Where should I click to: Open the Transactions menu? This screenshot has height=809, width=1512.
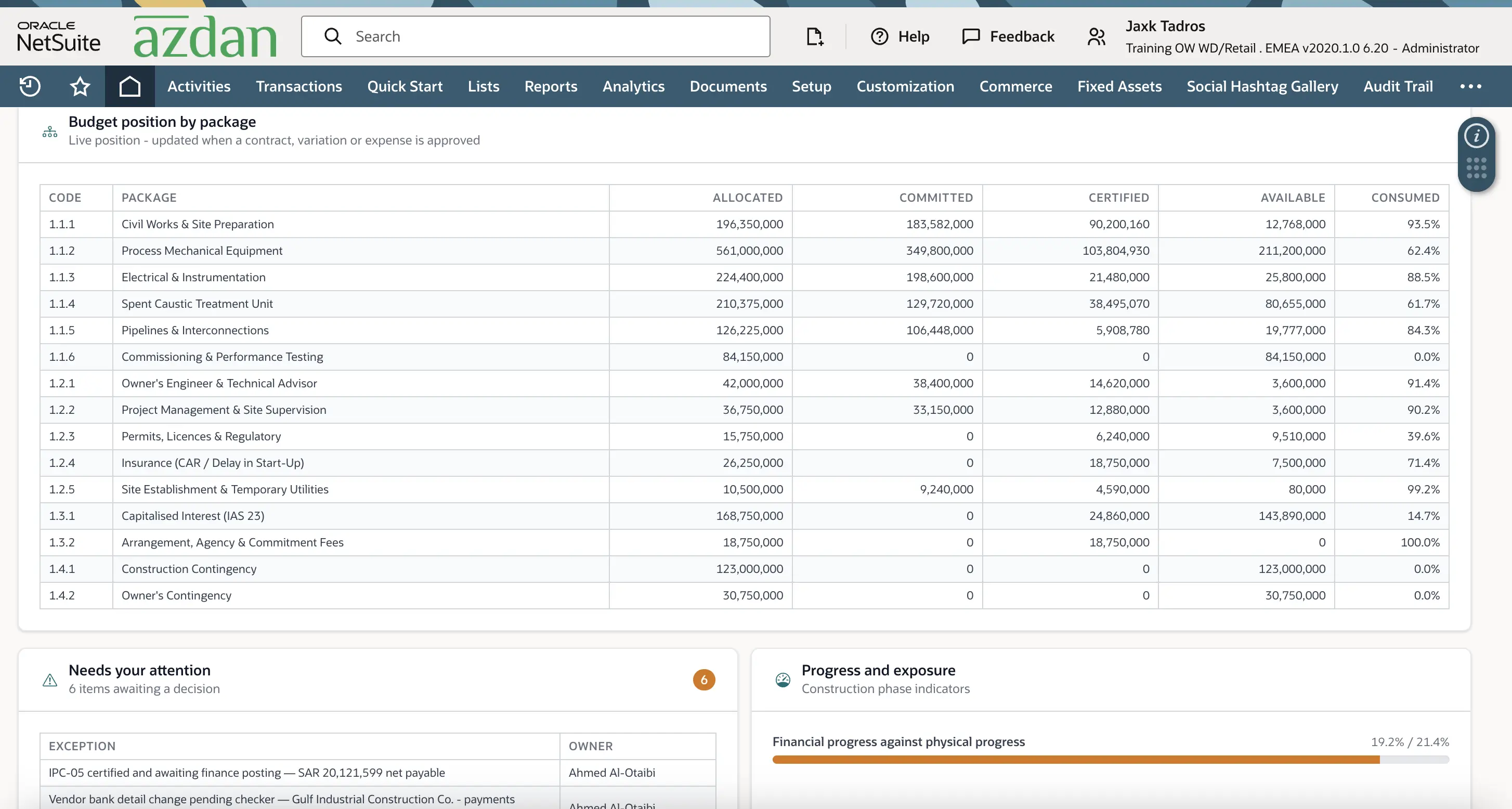point(299,86)
